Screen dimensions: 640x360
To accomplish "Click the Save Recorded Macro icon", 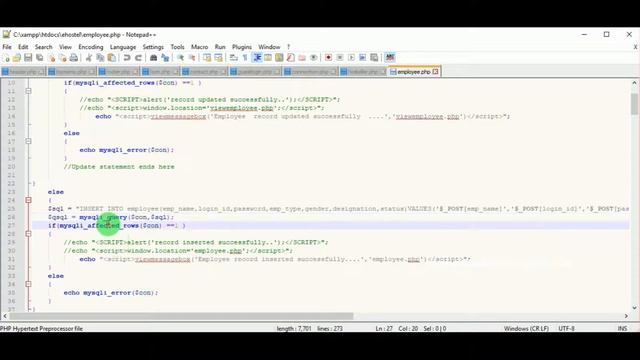I will pyautogui.click(x=374, y=58).
